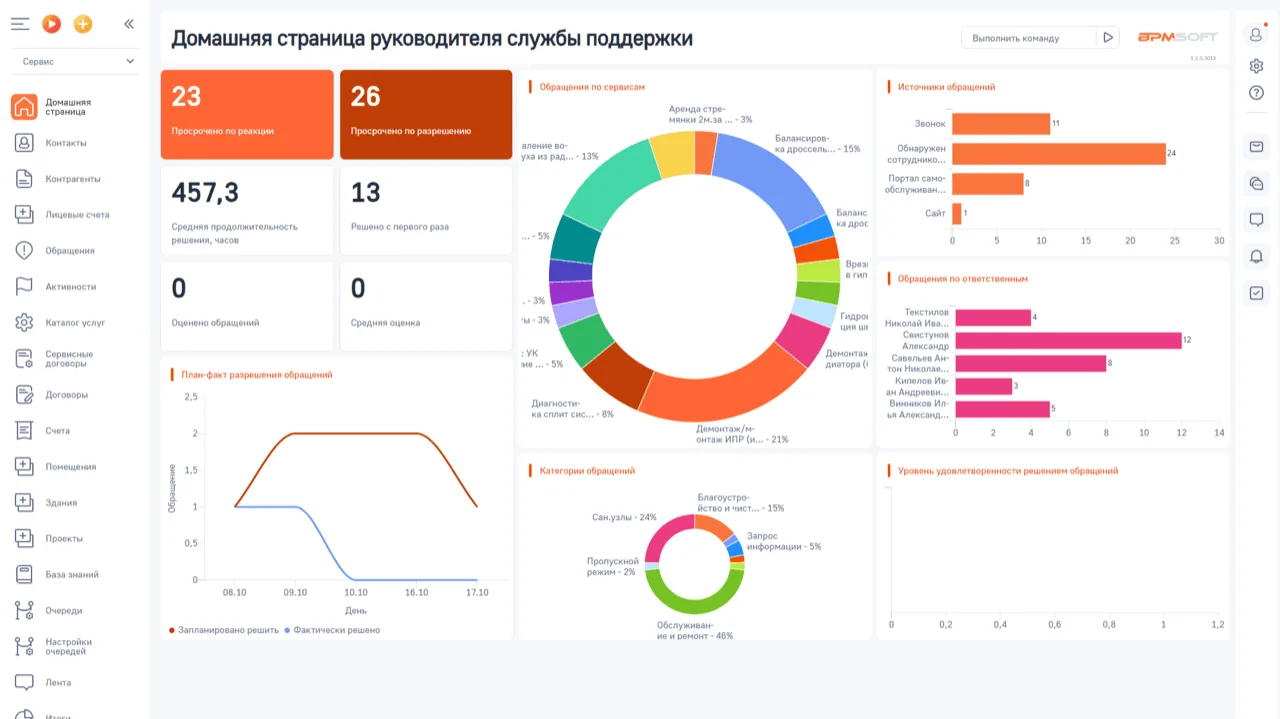Run command with the play arrow button
Viewport: 1280px width, 719px height.
1107,38
